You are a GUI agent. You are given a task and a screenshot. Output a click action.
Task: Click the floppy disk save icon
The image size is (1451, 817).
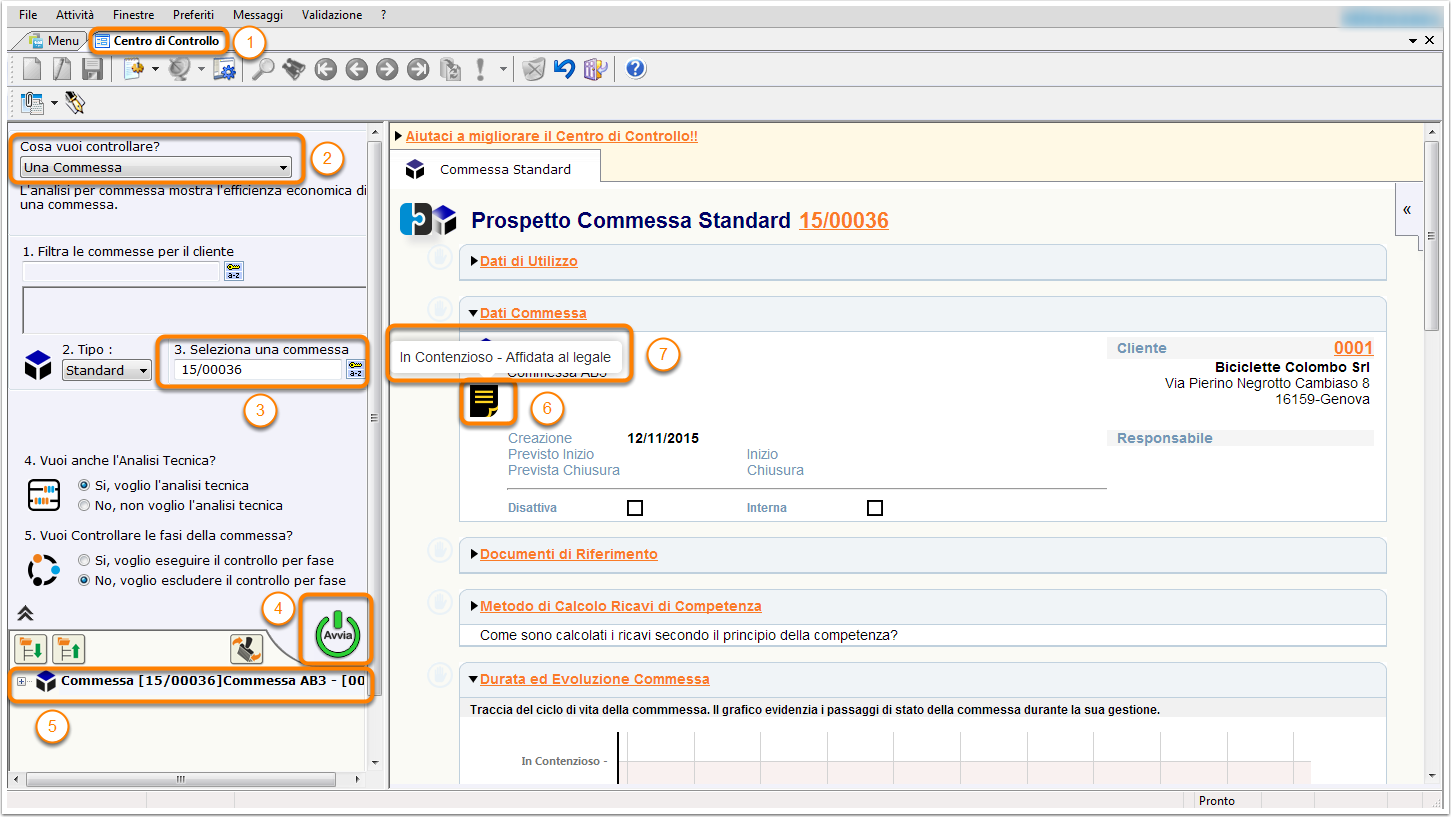tap(93, 69)
